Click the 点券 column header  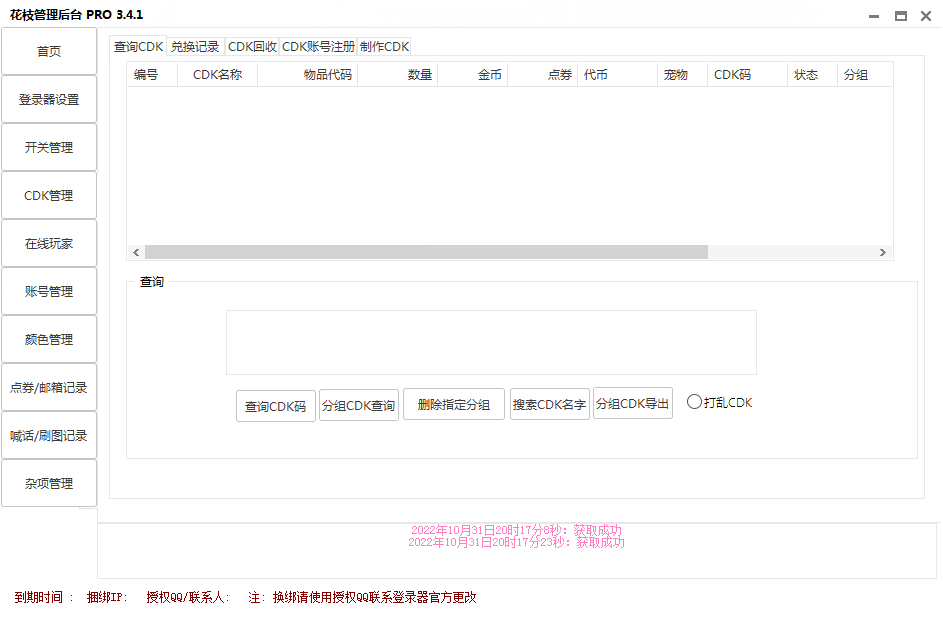coord(542,75)
